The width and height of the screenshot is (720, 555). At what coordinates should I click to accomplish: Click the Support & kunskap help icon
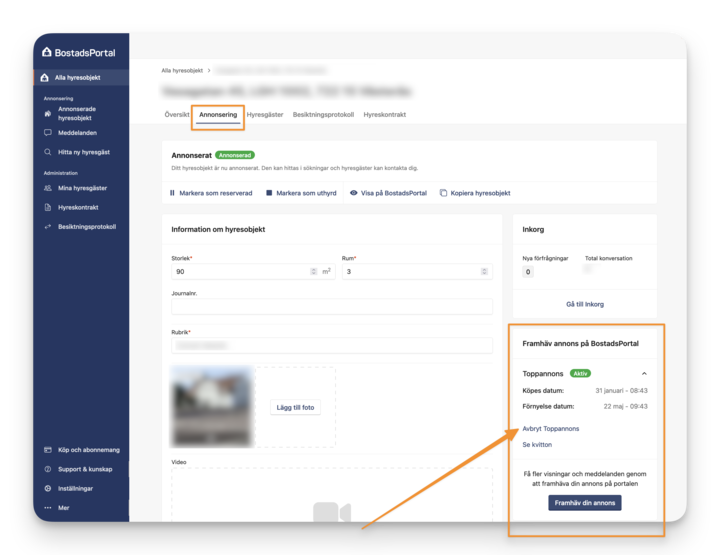pyautogui.click(x=47, y=469)
